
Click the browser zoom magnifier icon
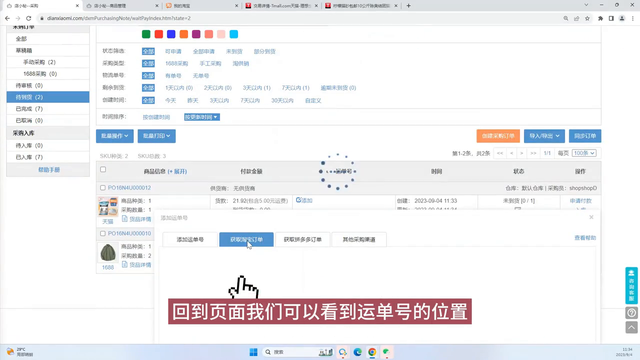(566, 18)
